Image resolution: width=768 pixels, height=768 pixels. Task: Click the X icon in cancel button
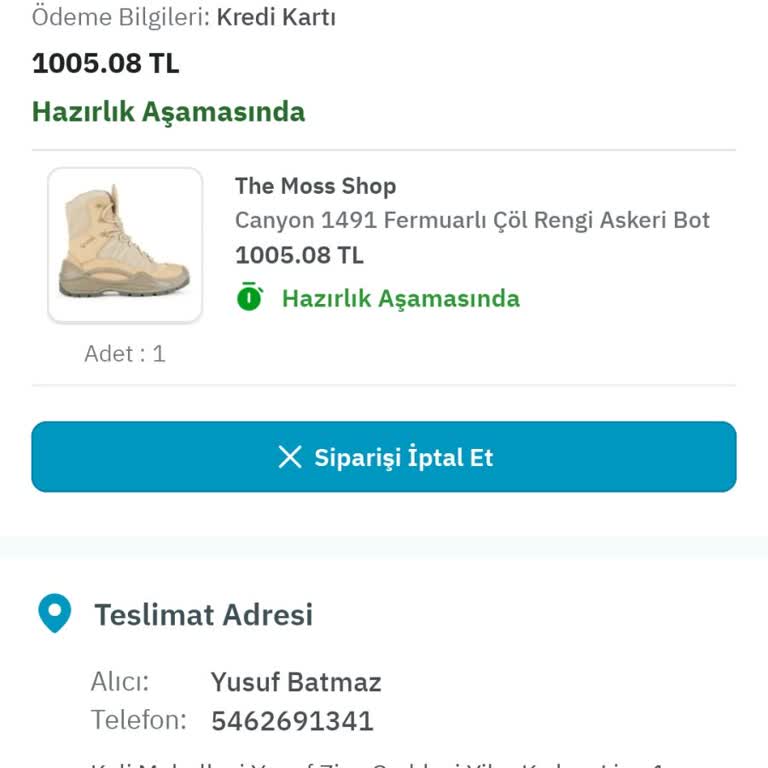[x=290, y=457]
